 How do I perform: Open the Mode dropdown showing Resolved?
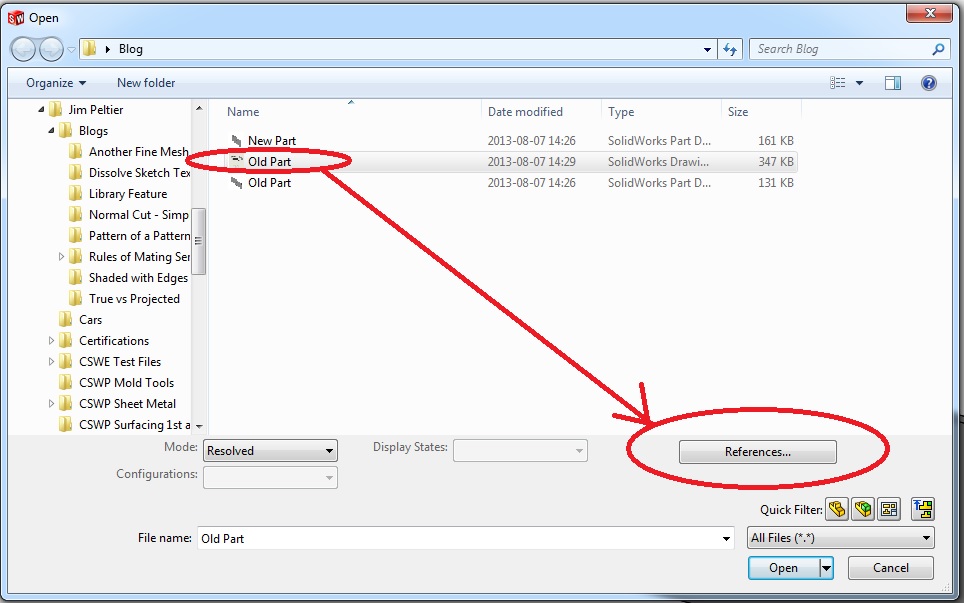tap(270, 450)
